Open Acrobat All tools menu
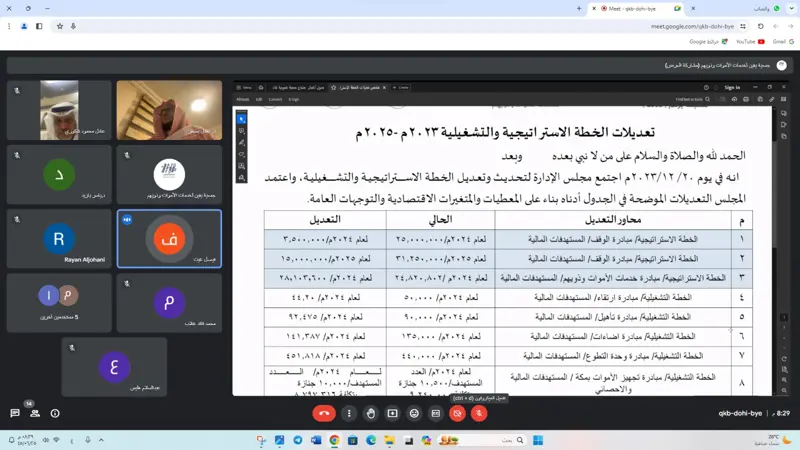This screenshot has height=450, width=800. tap(243, 99)
